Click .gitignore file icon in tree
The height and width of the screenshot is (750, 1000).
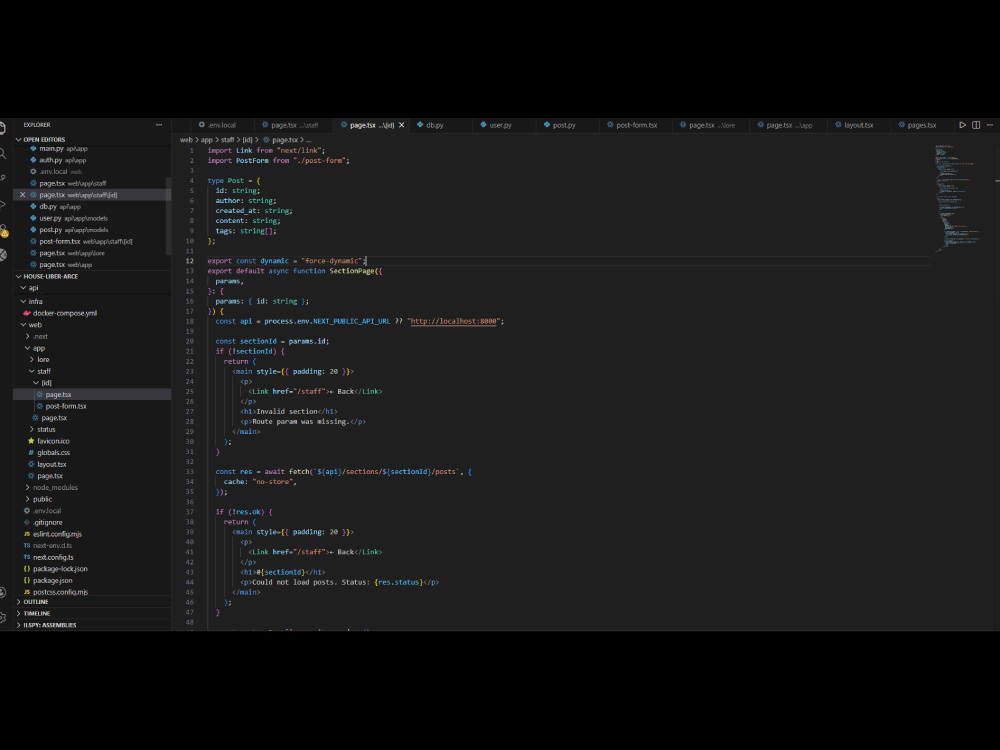pyautogui.click(x=27, y=522)
